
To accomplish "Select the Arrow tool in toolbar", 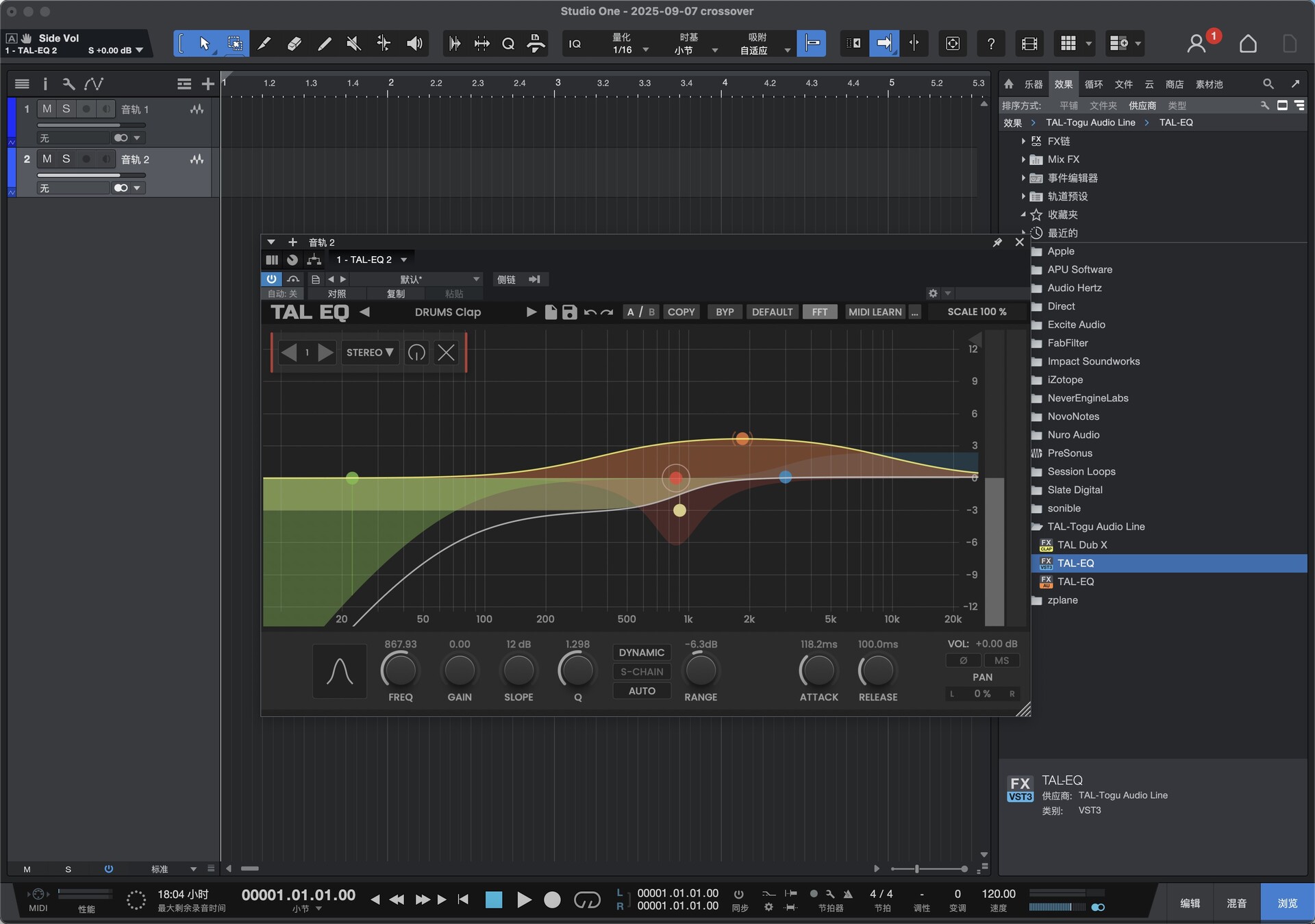I will point(204,44).
